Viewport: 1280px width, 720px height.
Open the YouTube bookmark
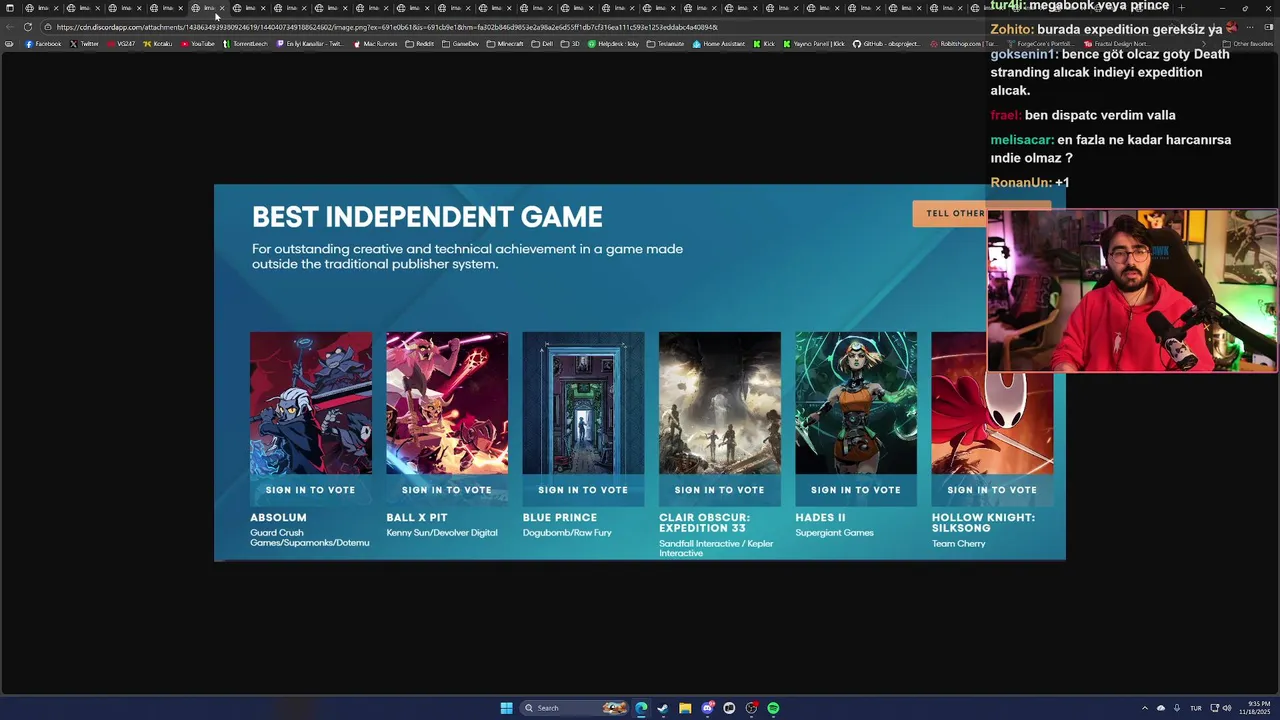[197, 44]
